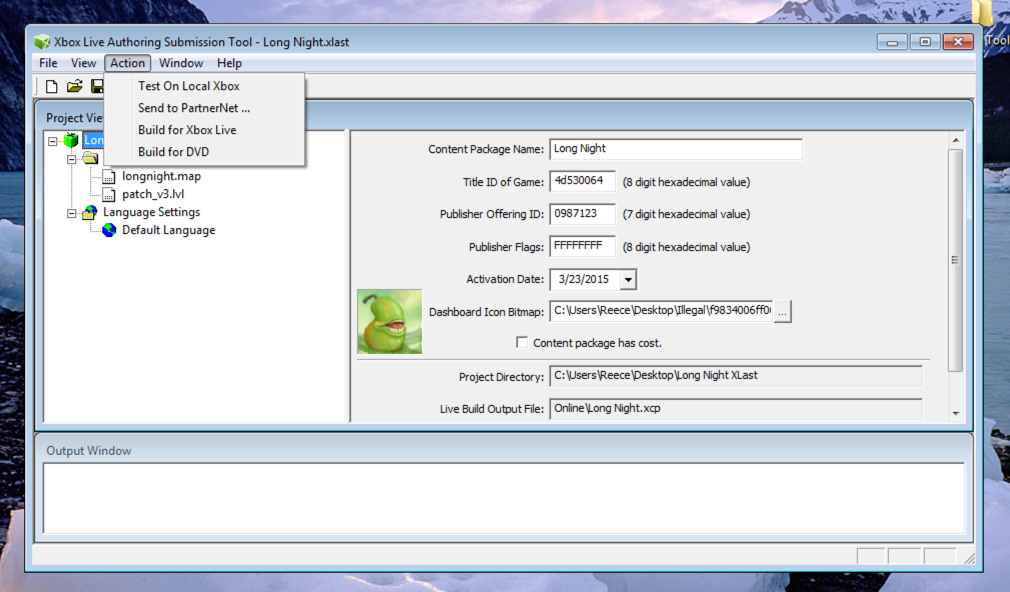This screenshot has height=592, width=1010.
Task: Click the Publisher Flags field
Action: [x=582, y=247]
